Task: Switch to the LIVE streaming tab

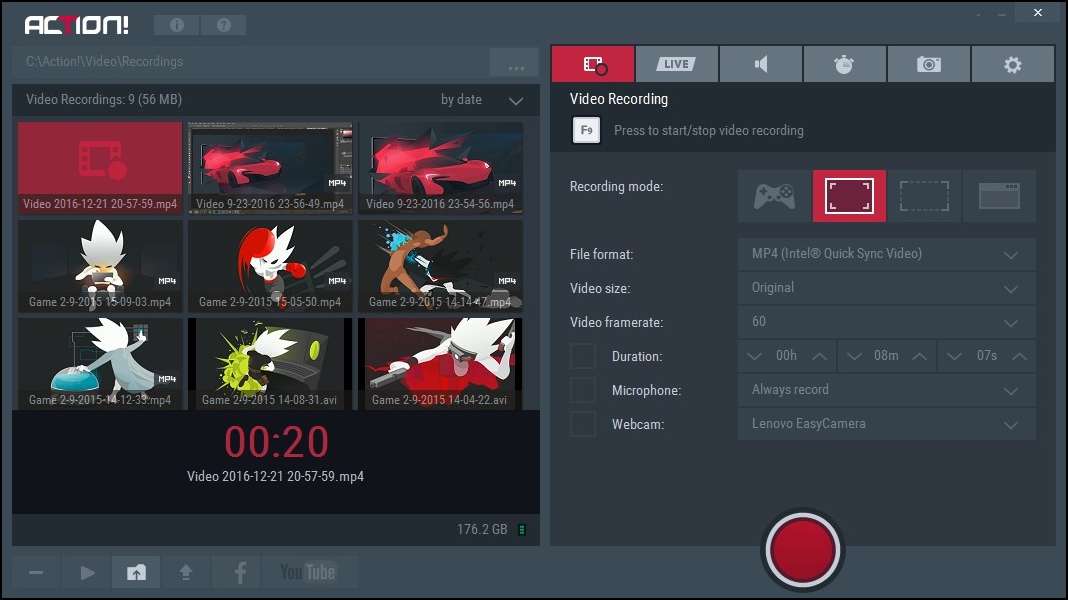Action: pyautogui.click(x=676, y=64)
